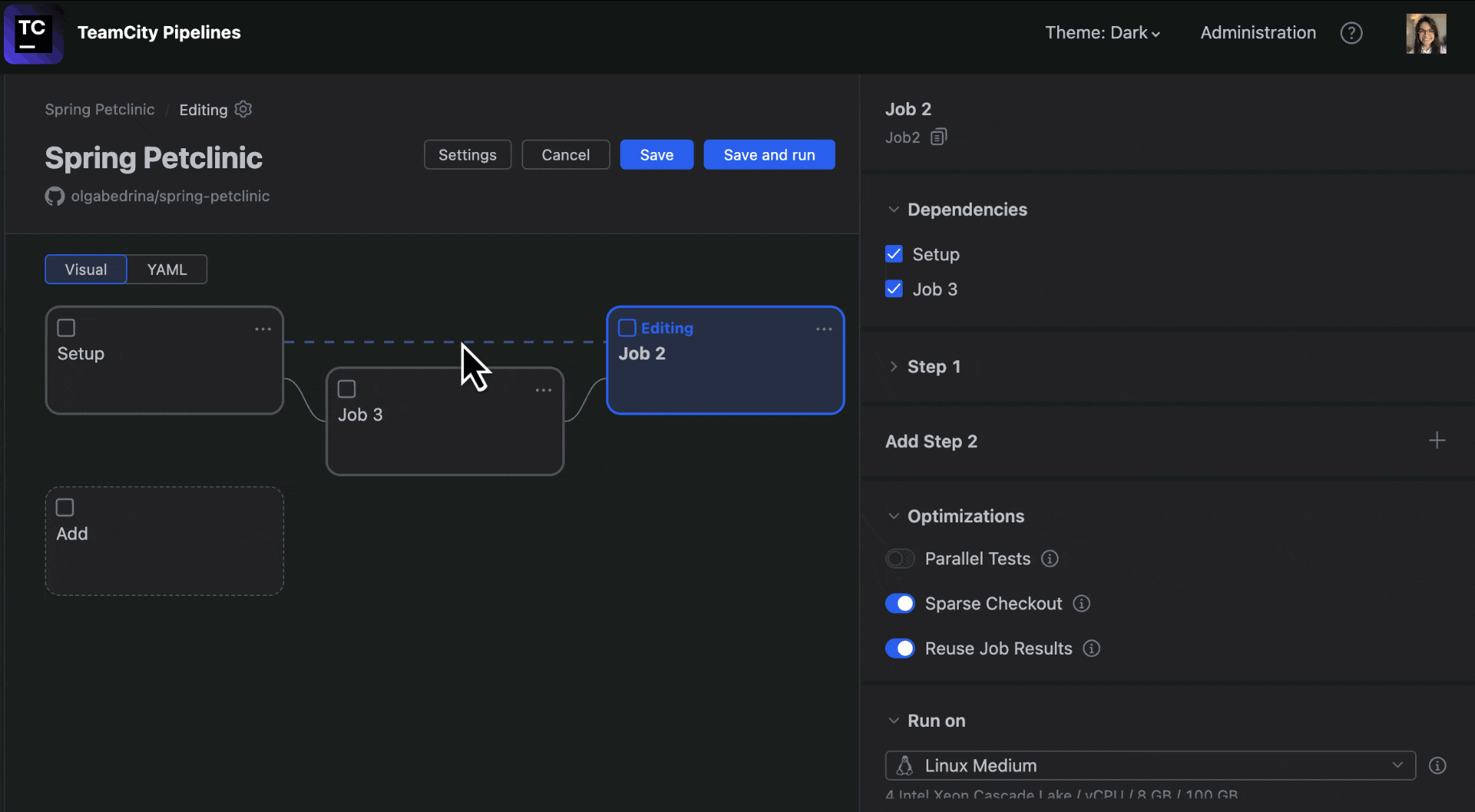This screenshot has width=1475, height=812.
Task: Check the Setup job card checkbox
Action: click(66, 328)
